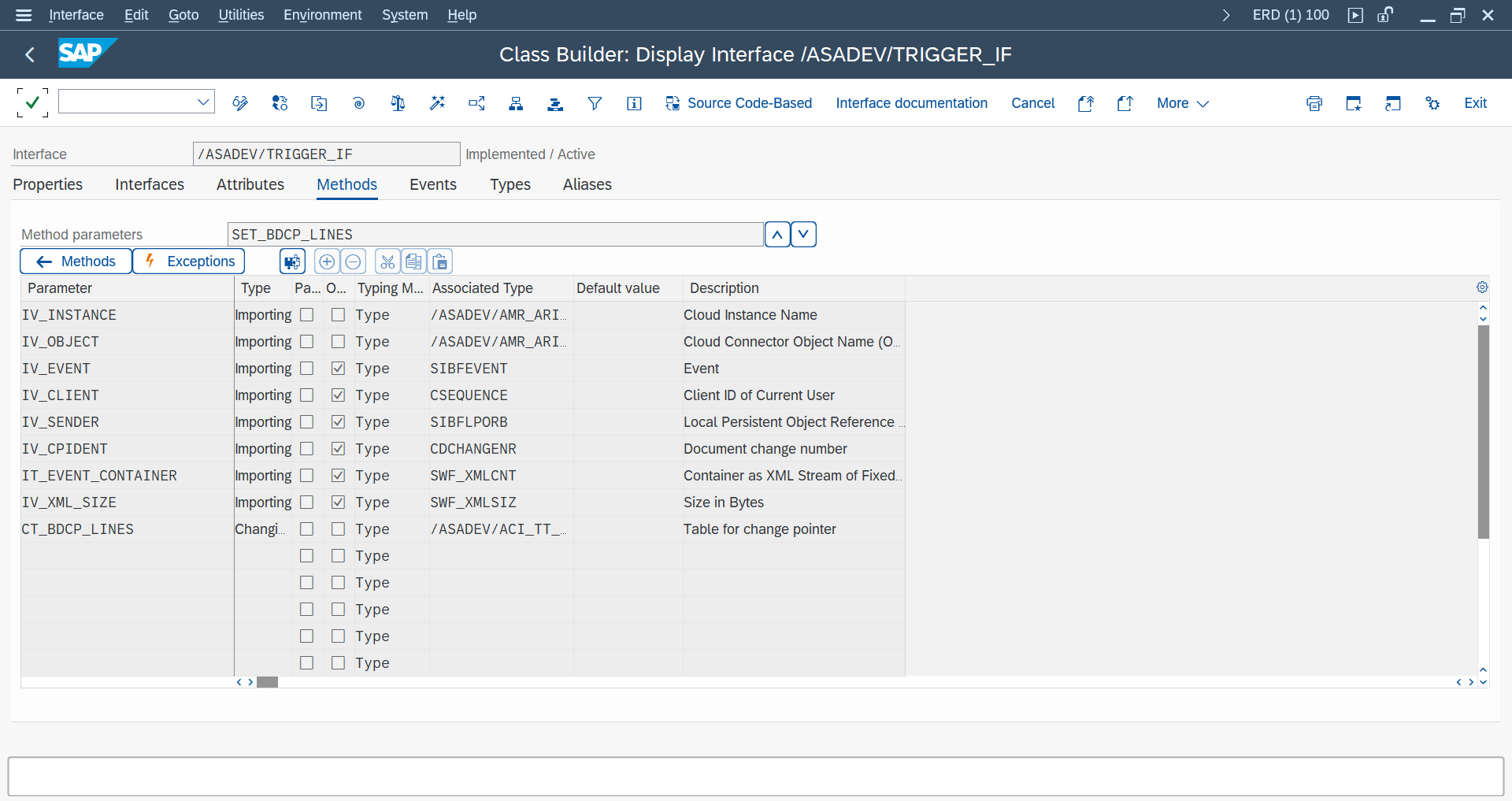The width and height of the screenshot is (1512, 801).
Task: Click the magic wand Test icon
Action: pos(437,103)
